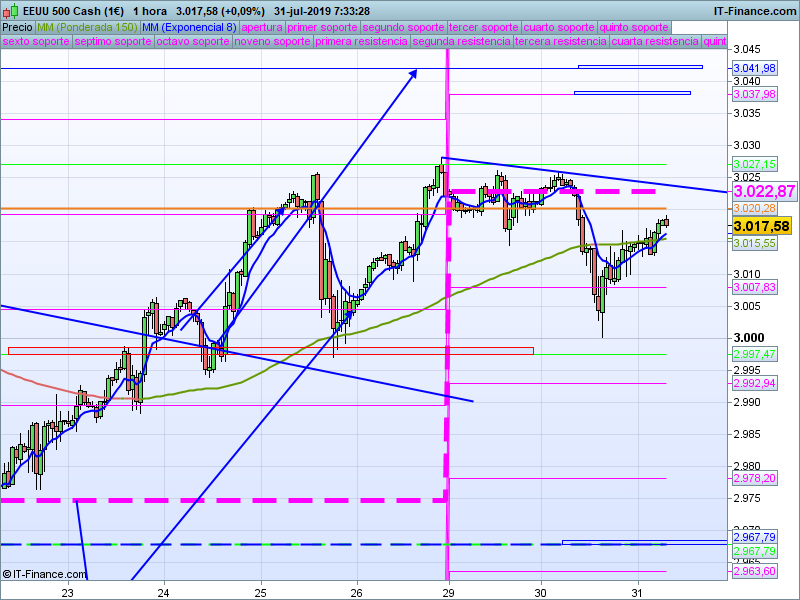Select the primer soporte legend label

click(x=323, y=27)
